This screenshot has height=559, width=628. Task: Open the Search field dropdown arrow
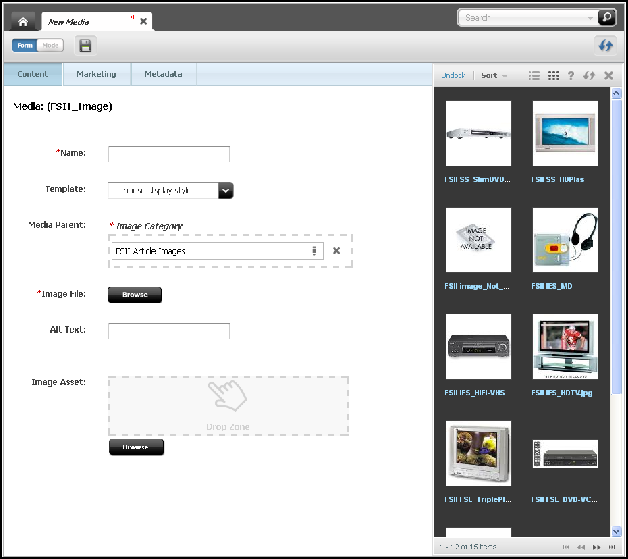click(590, 18)
